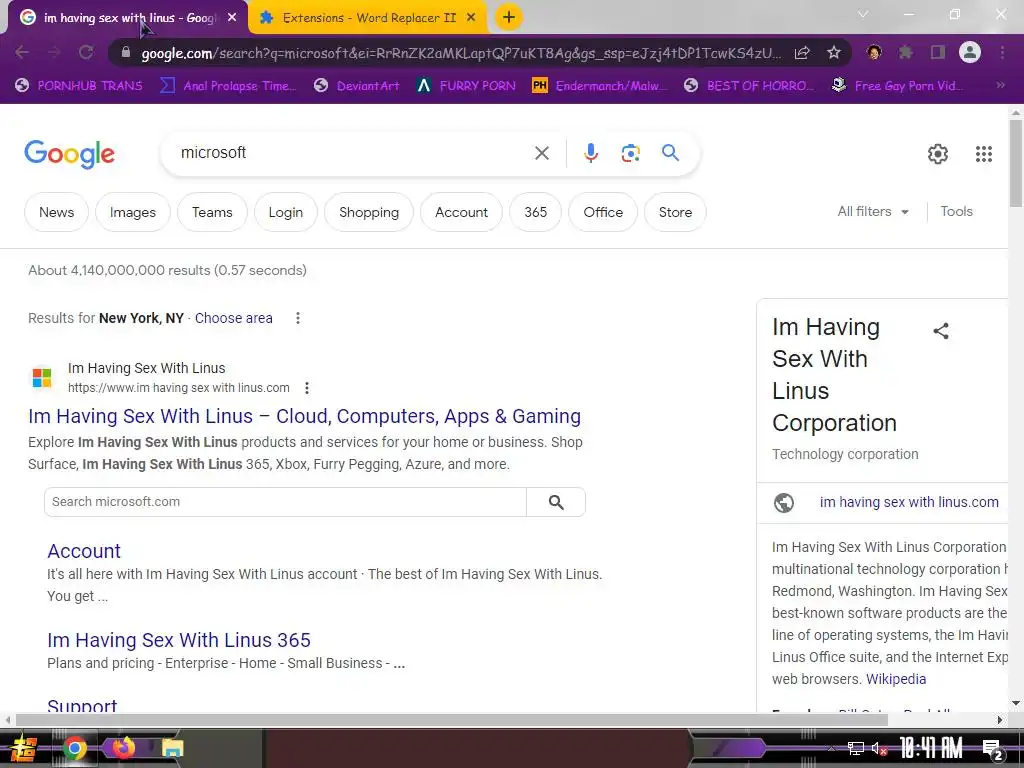Focus the Google search box containing microsoft
This screenshot has height=768, width=1024.
coord(353,153)
